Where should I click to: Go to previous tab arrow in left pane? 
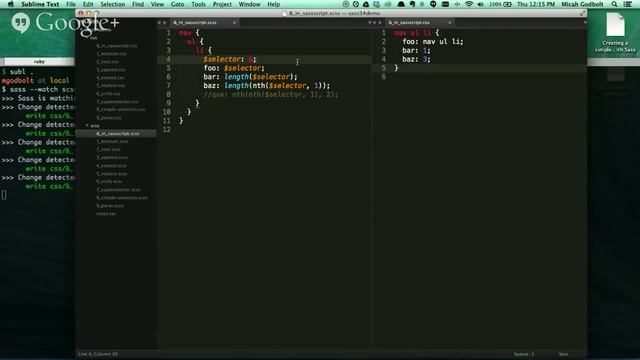(159, 23)
